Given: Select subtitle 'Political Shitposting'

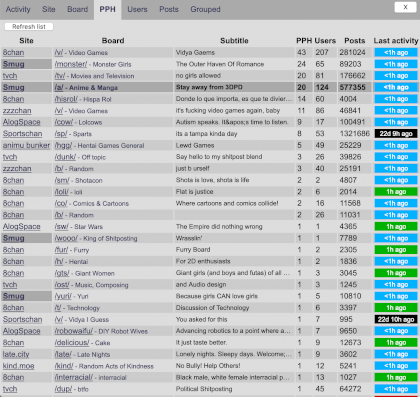Looking at the screenshot, I should coord(204,389).
